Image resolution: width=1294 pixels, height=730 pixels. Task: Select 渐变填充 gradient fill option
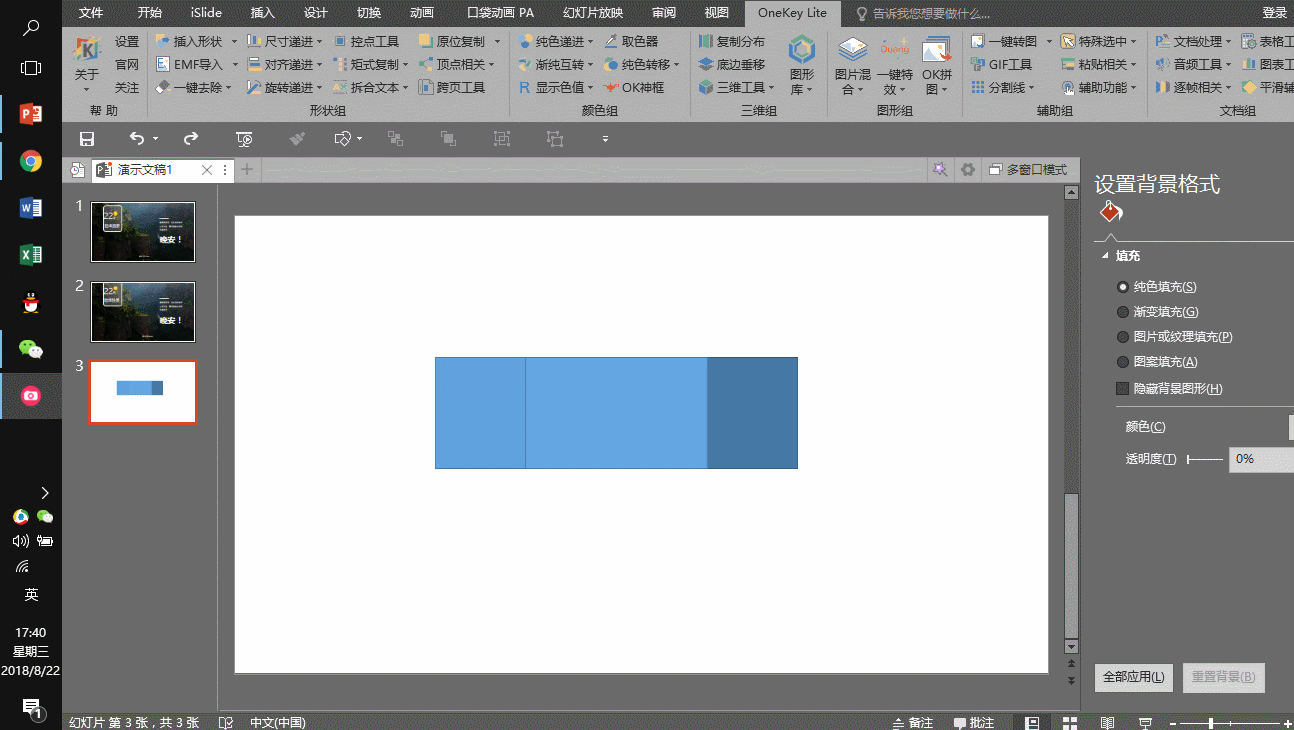click(1123, 312)
